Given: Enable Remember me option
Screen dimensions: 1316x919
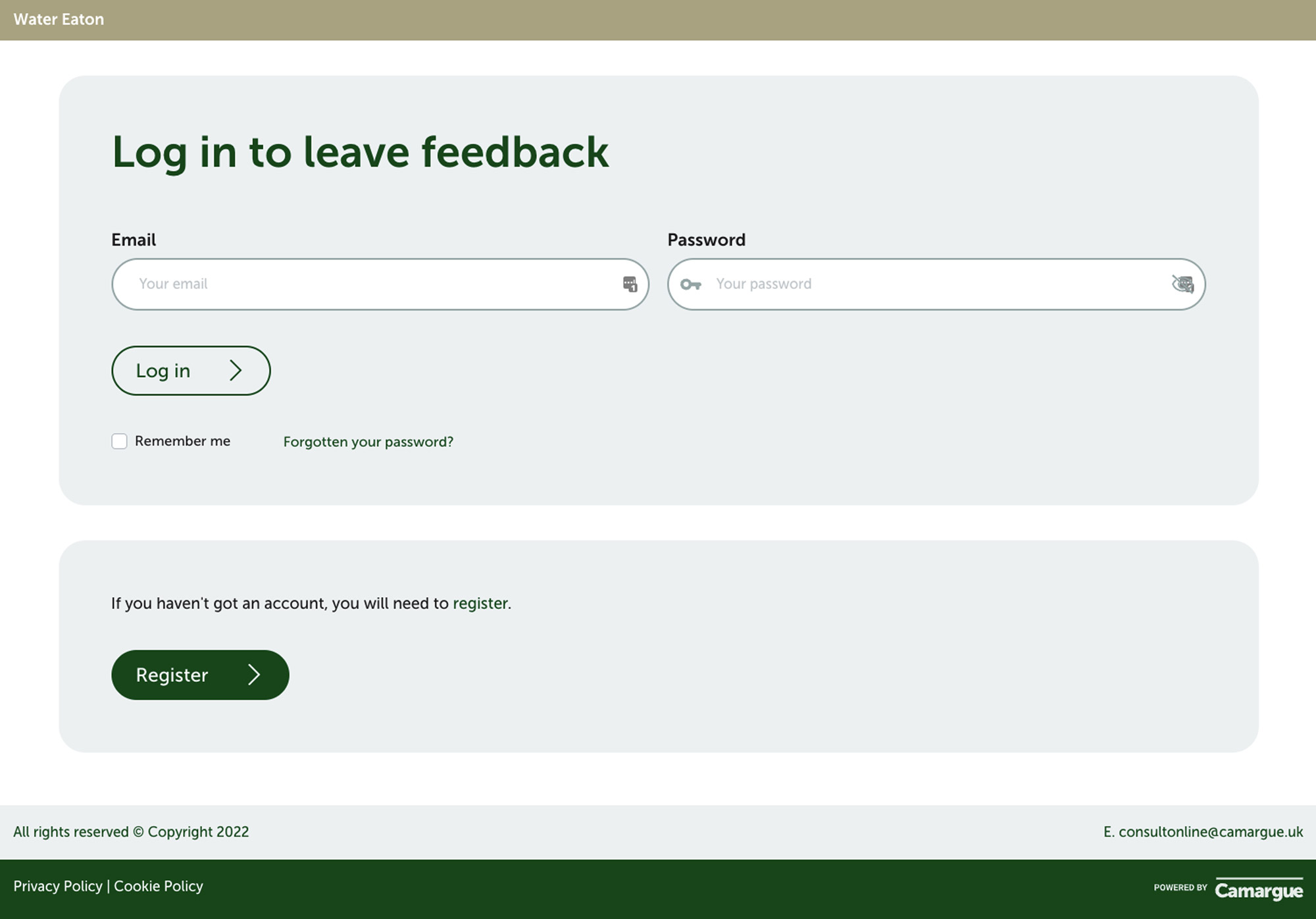Looking at the screenshot, I should [119, 441].
